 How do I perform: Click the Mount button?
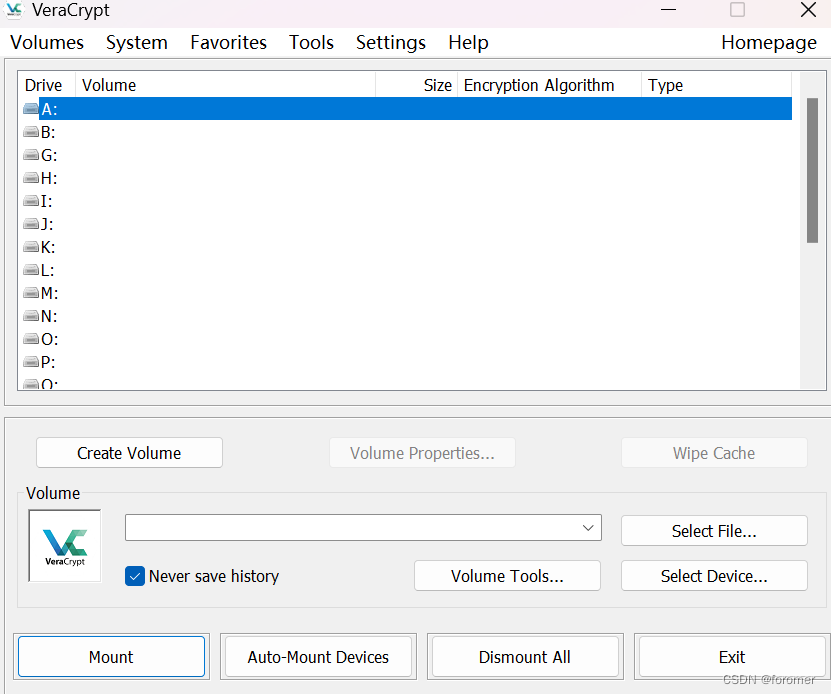(111, 657)
